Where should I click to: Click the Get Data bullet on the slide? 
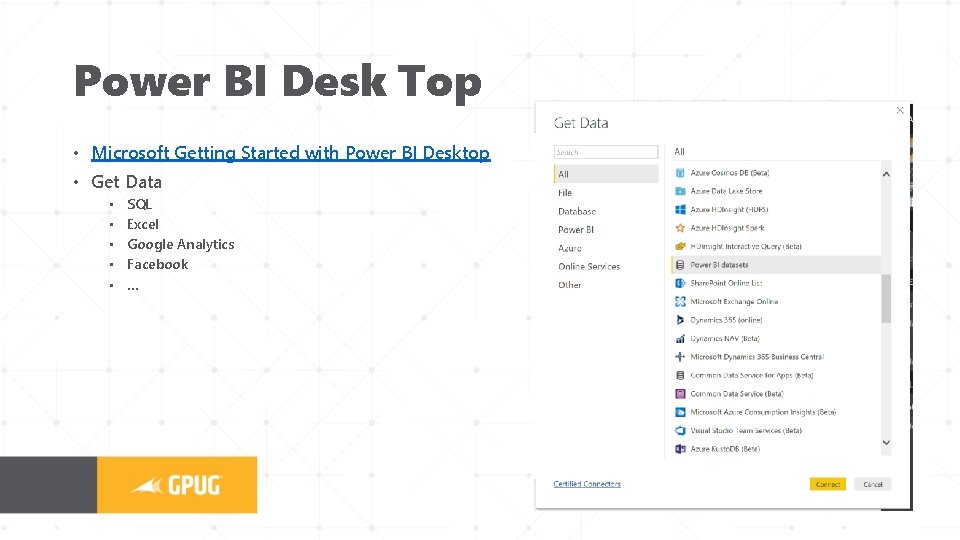coord(126,182)
